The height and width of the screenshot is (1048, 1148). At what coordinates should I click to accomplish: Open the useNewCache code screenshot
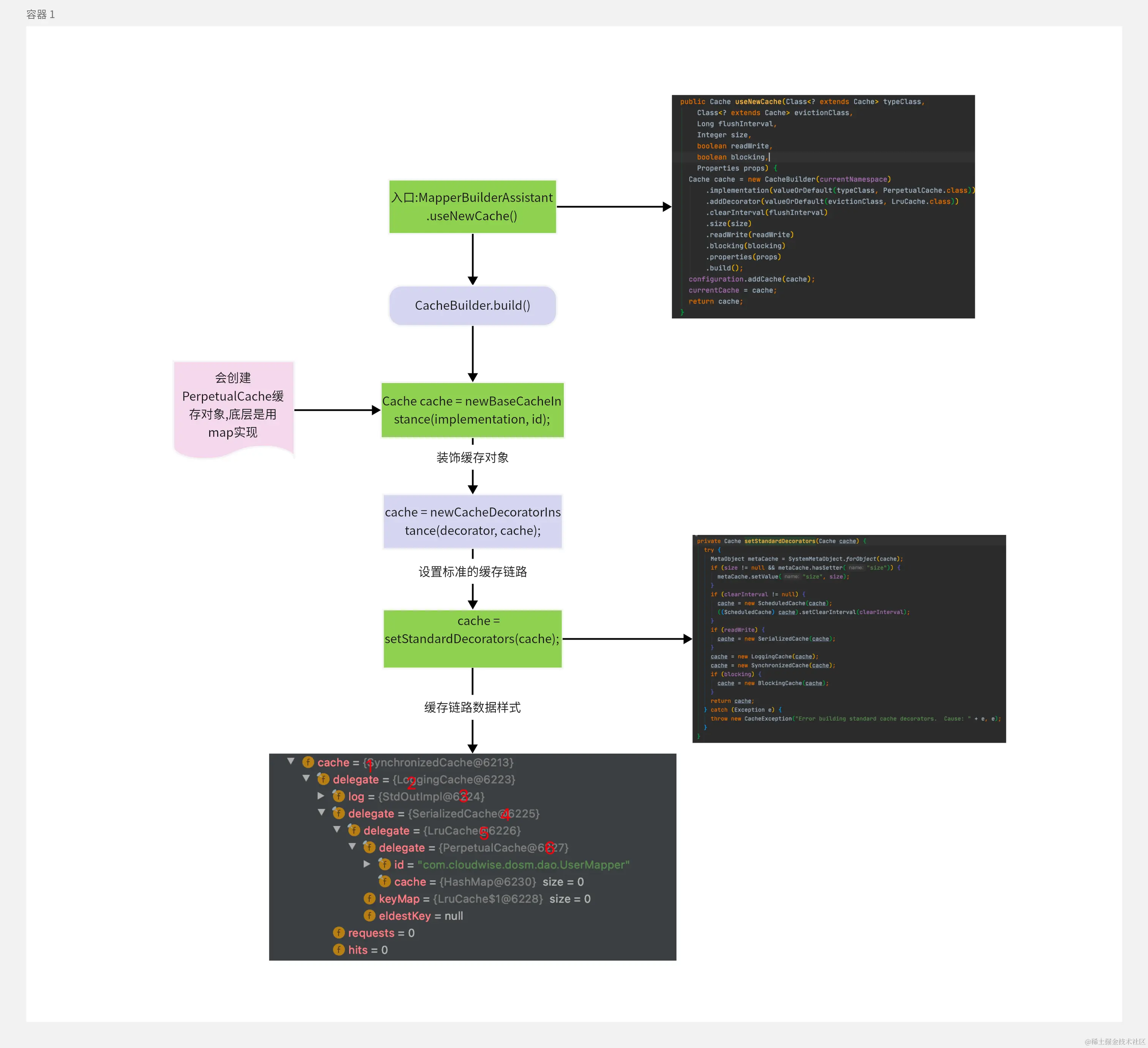point(823,206)
